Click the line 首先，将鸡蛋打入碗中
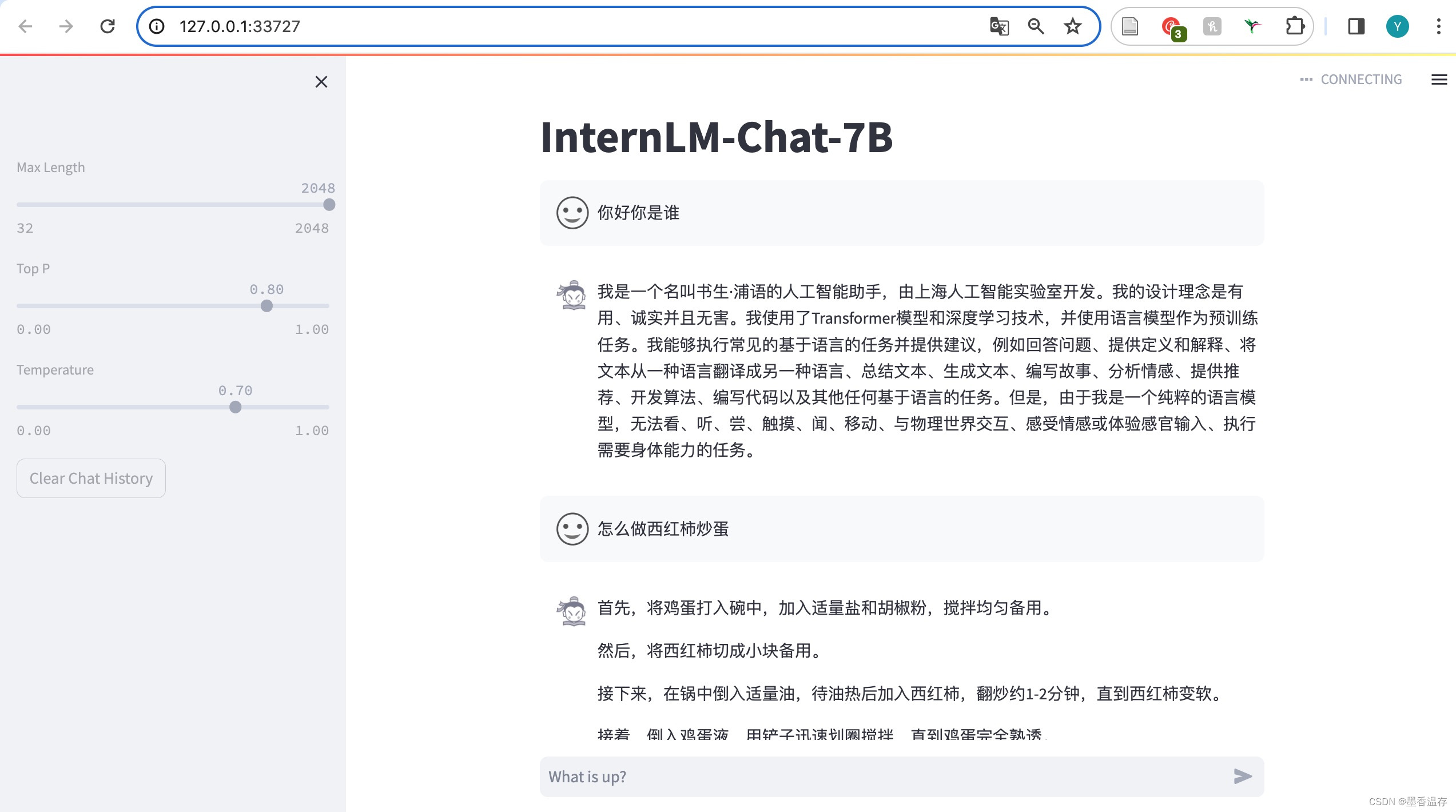1456x812 pixels. tap(825, 608)
